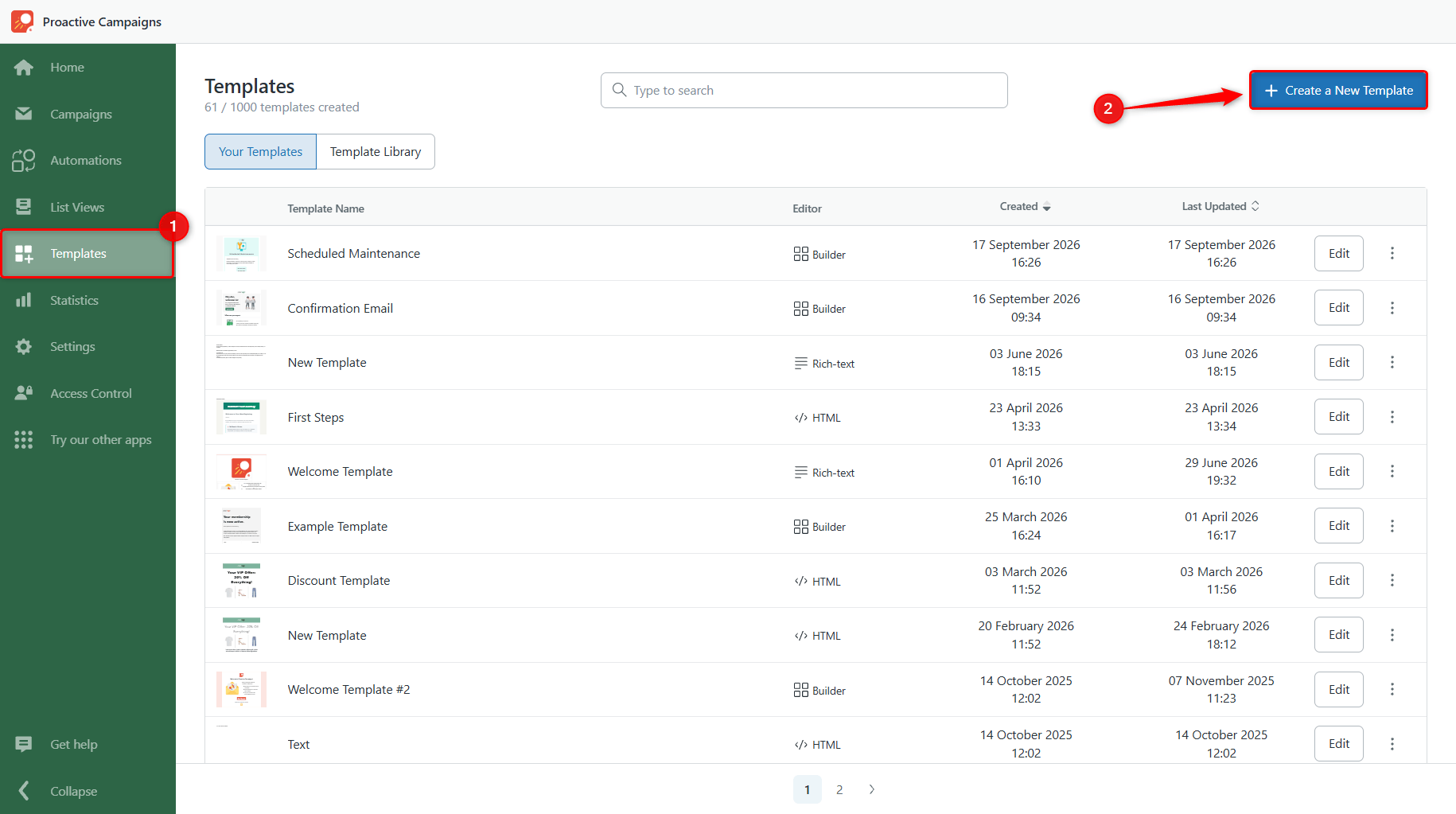Viewport: 1456px width, 814px height.
Task: Open more options for Scheduled Maintenance
Action: 1392,253
